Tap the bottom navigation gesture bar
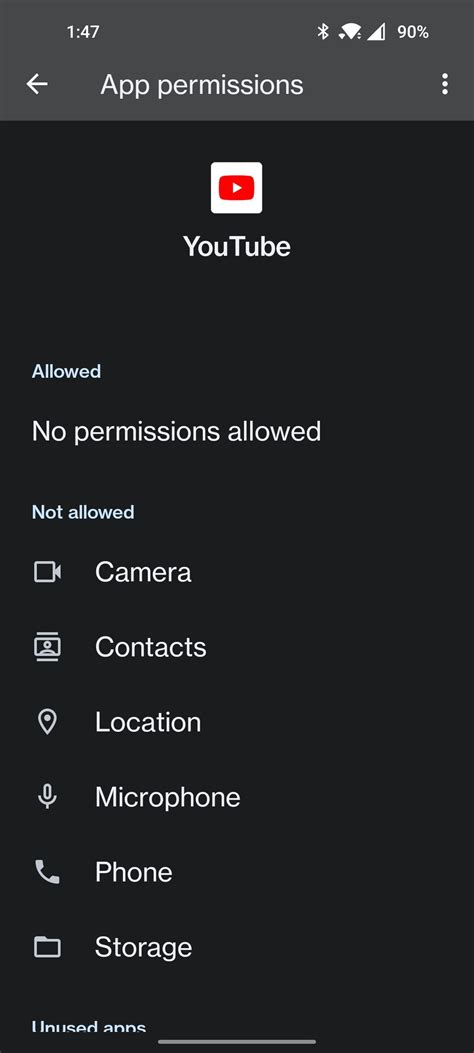 click(237, 1042)
